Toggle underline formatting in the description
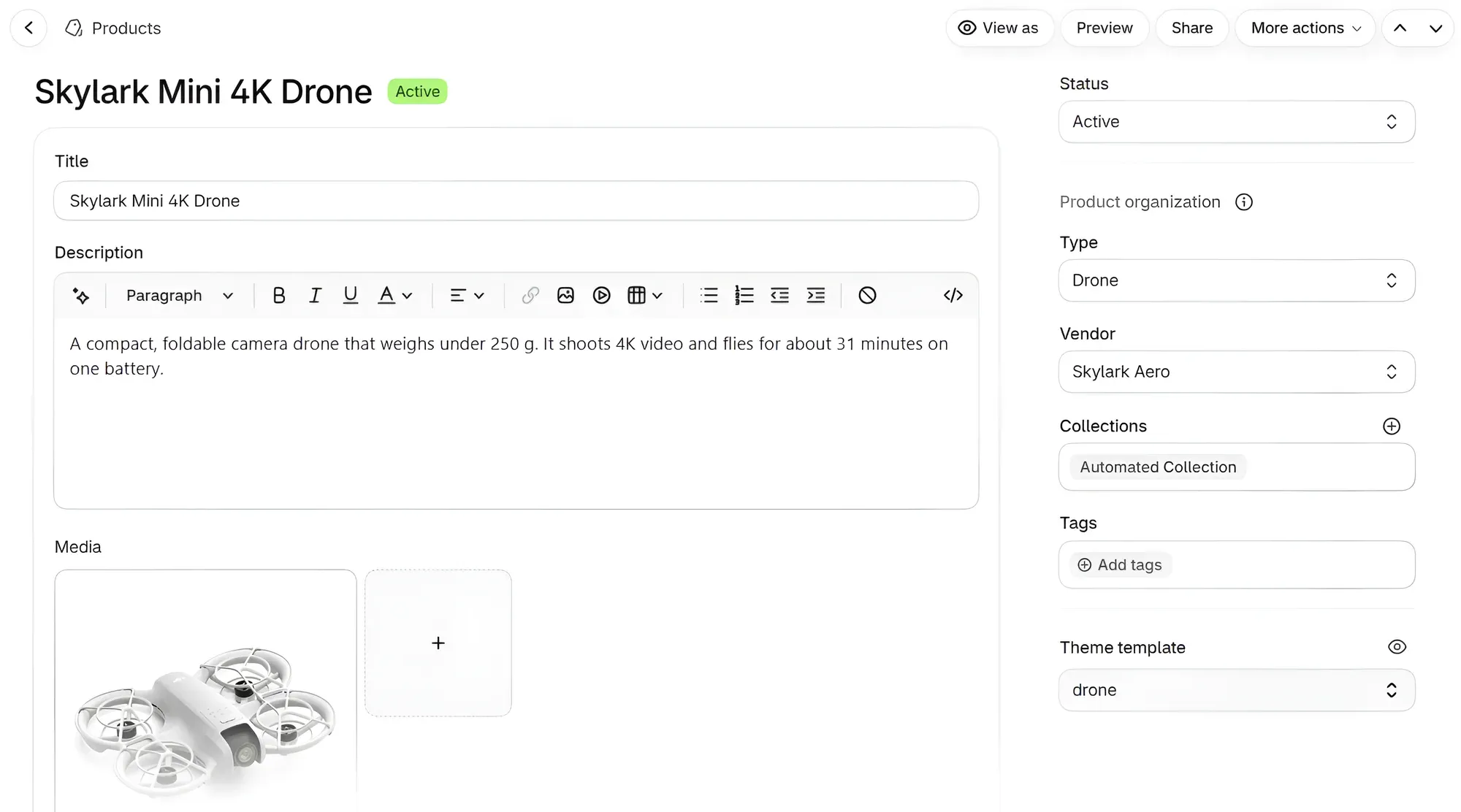Image resolution: width=1461 pixels, height=812 pixels. click(351, 296)
